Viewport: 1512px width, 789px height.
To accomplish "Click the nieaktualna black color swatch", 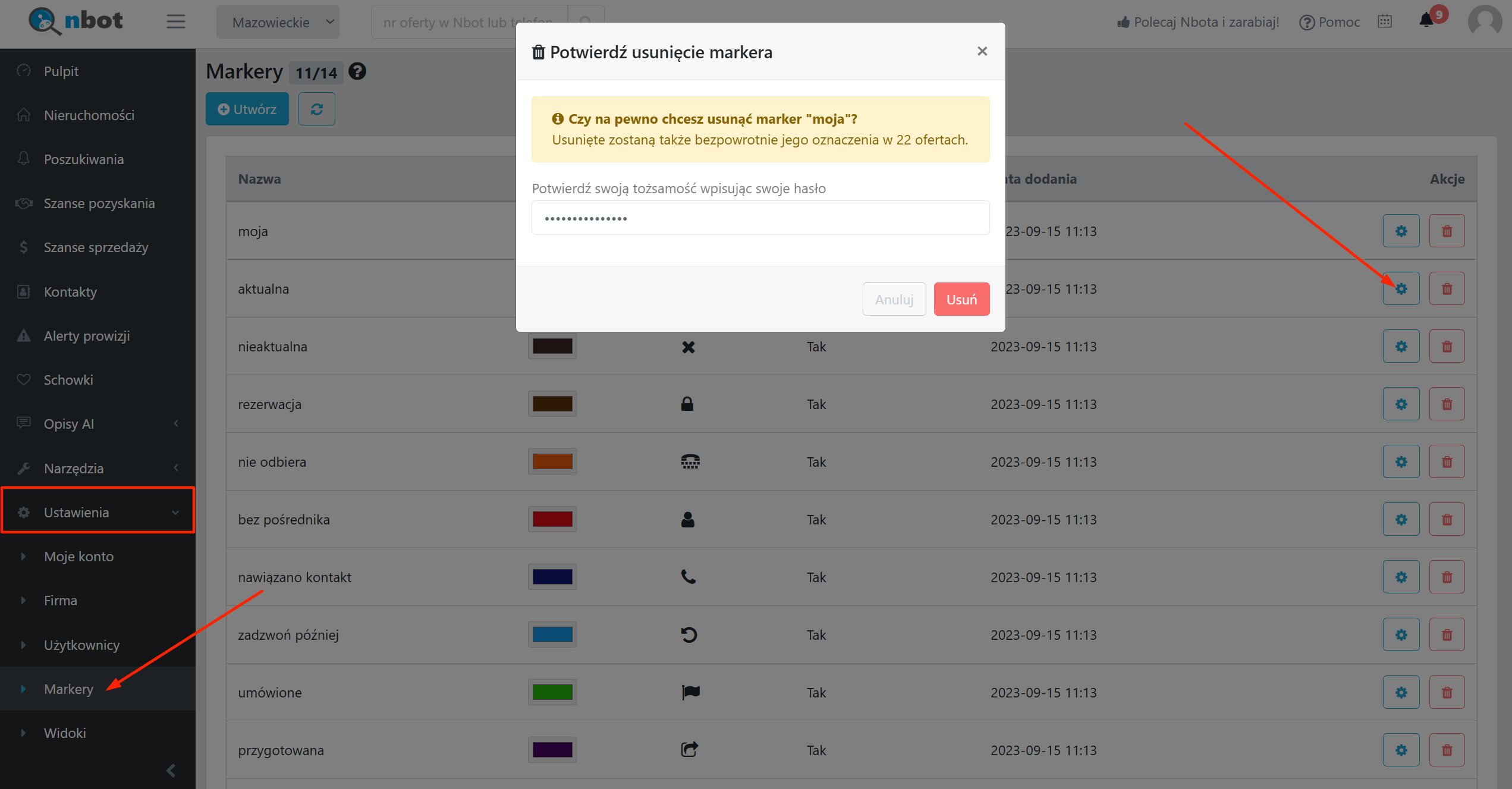I will pos(552,346).
